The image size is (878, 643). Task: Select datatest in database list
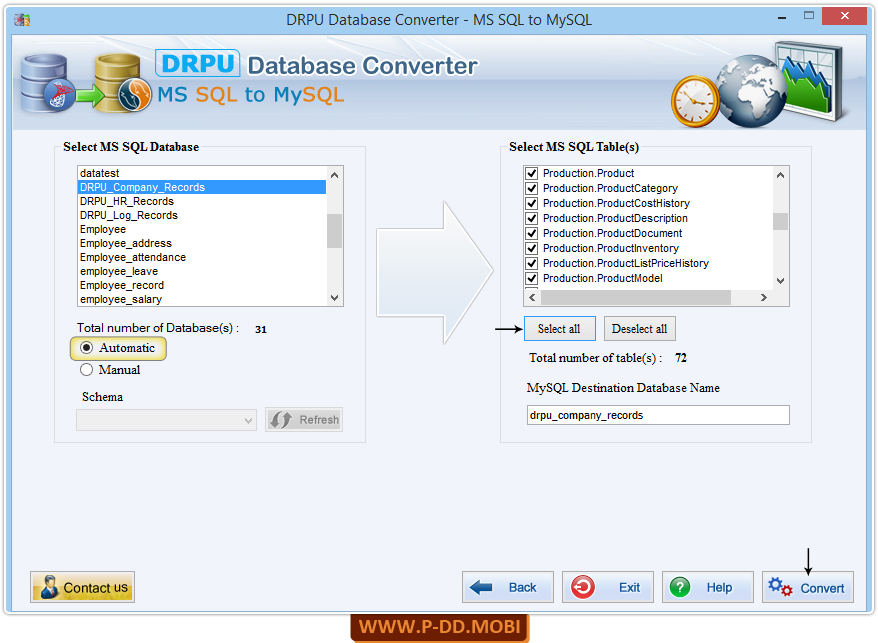coord(202,173)
